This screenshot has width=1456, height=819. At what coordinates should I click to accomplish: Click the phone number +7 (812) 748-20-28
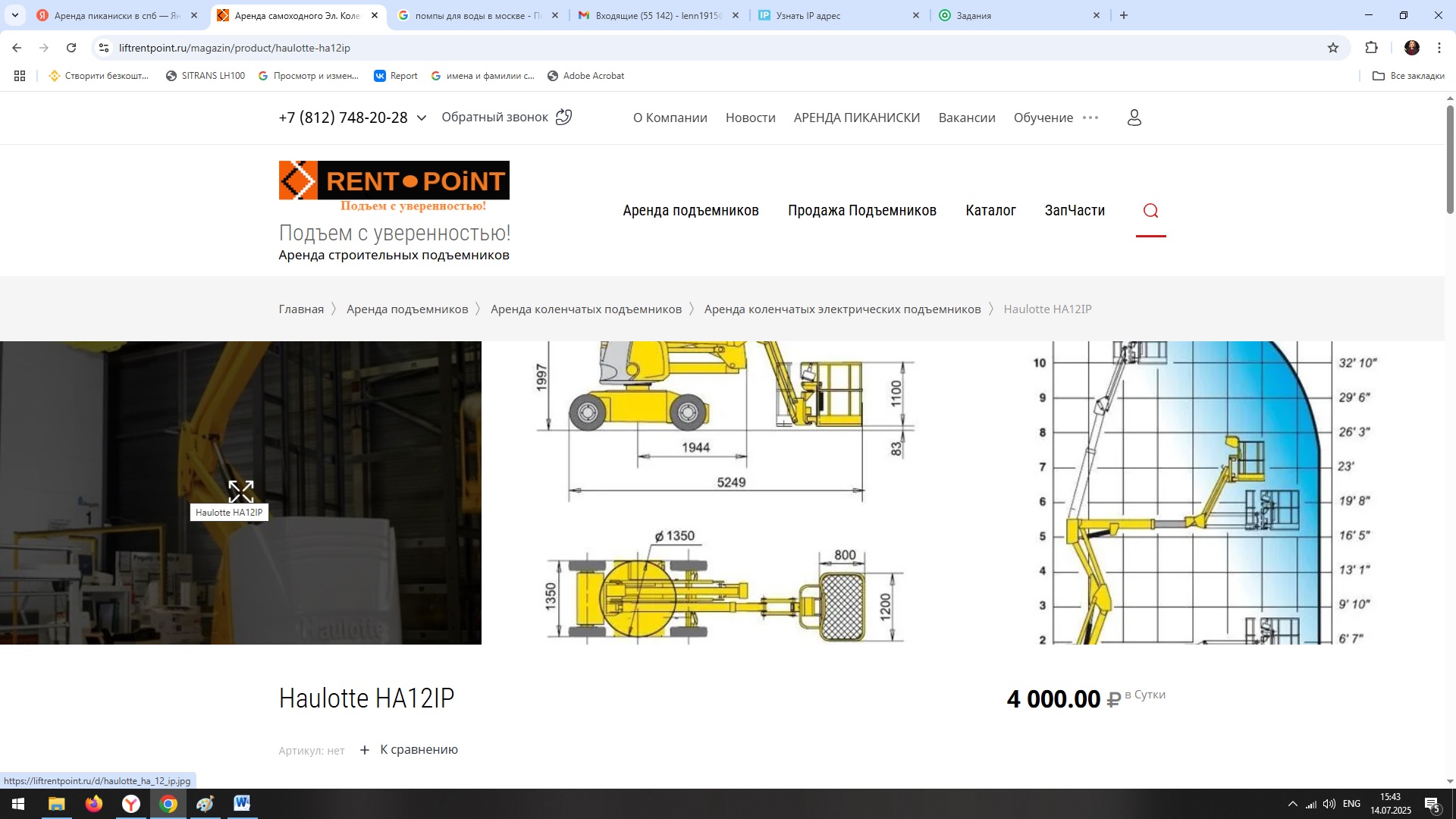pyautogui.click(x=343, y=118)
